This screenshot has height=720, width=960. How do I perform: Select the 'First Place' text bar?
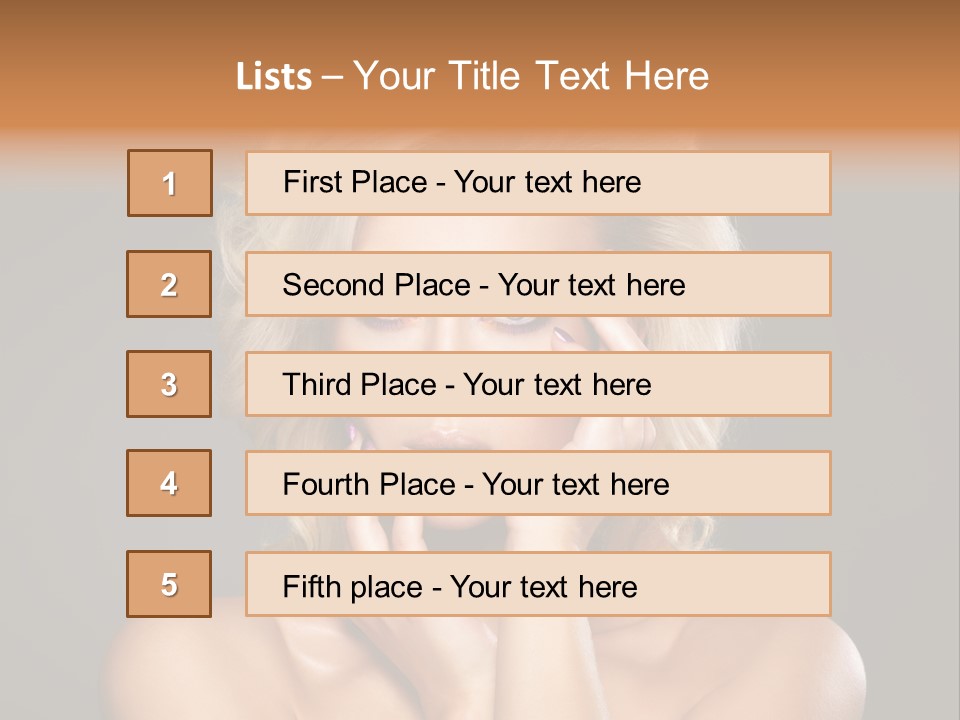pyautogui.click(x=538, y=183)
